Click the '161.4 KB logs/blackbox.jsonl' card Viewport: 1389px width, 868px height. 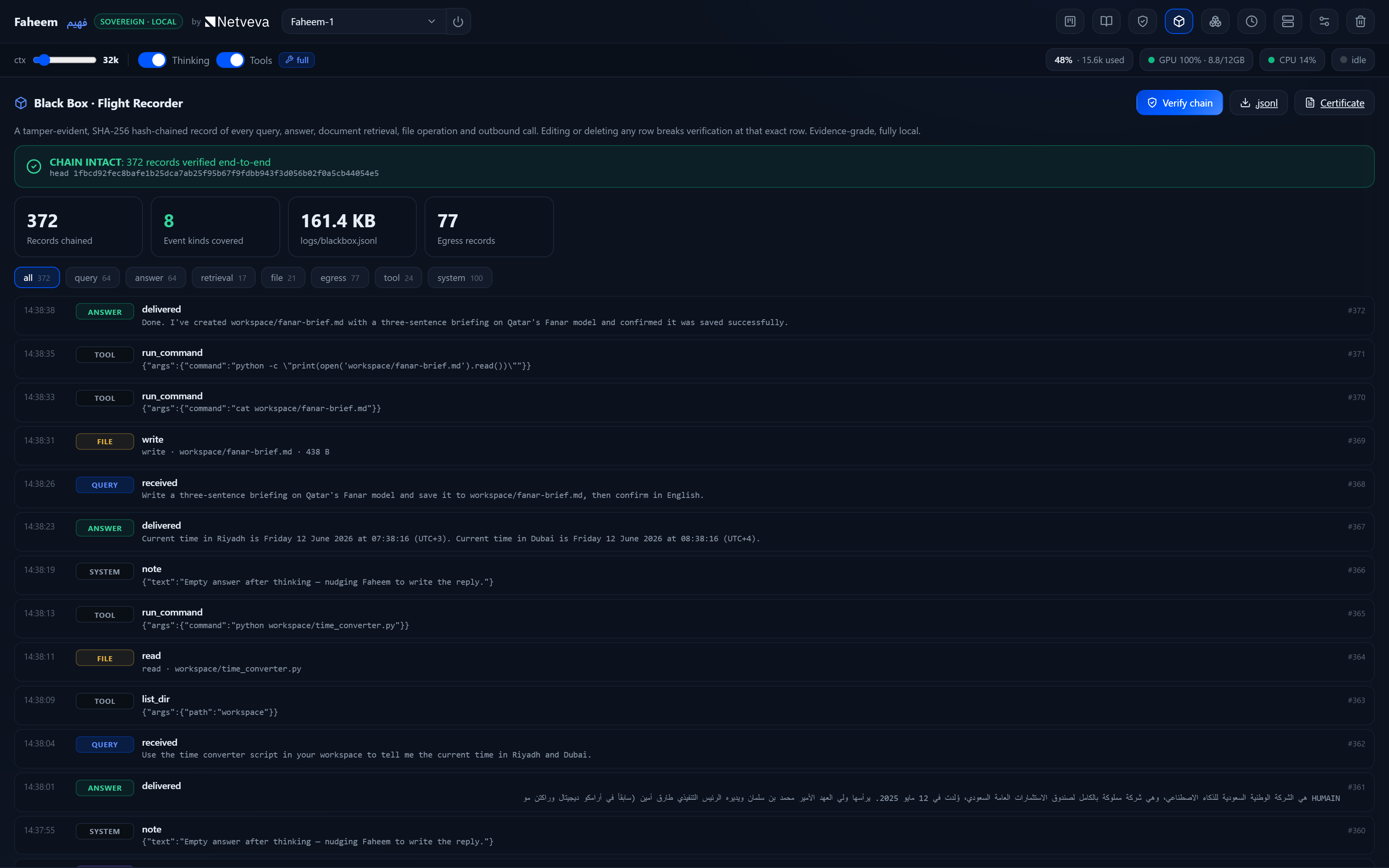tap(352, 227)
